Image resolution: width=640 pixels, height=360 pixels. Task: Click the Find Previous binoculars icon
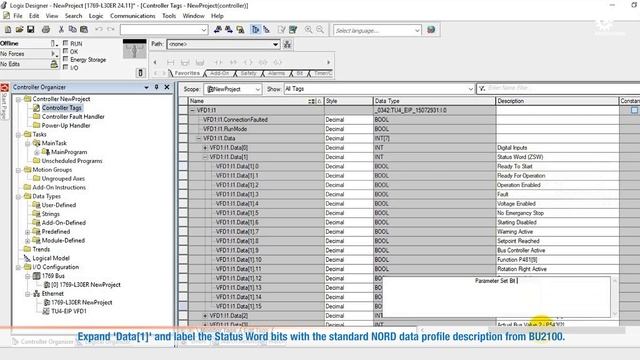click(x=218, y=30)
